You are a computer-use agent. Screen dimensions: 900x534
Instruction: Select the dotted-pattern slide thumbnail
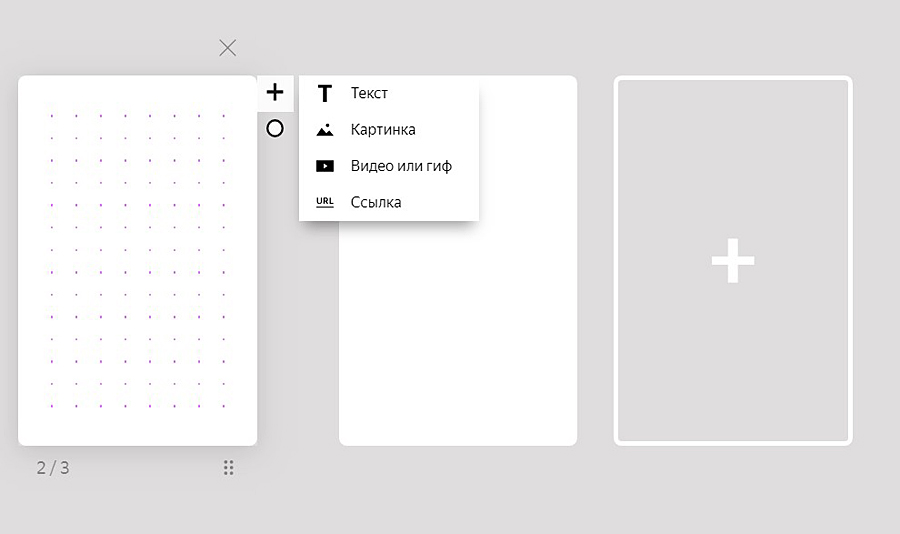coord(137,260)
